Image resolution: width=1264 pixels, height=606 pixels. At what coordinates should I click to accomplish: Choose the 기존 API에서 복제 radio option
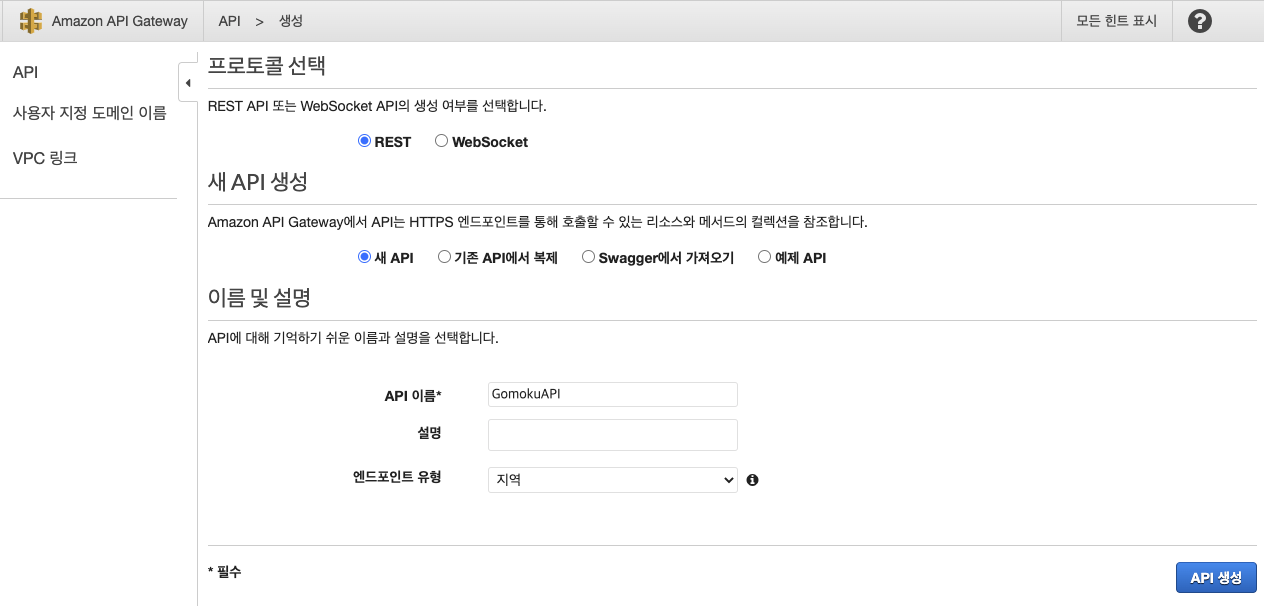pos(444,257)
